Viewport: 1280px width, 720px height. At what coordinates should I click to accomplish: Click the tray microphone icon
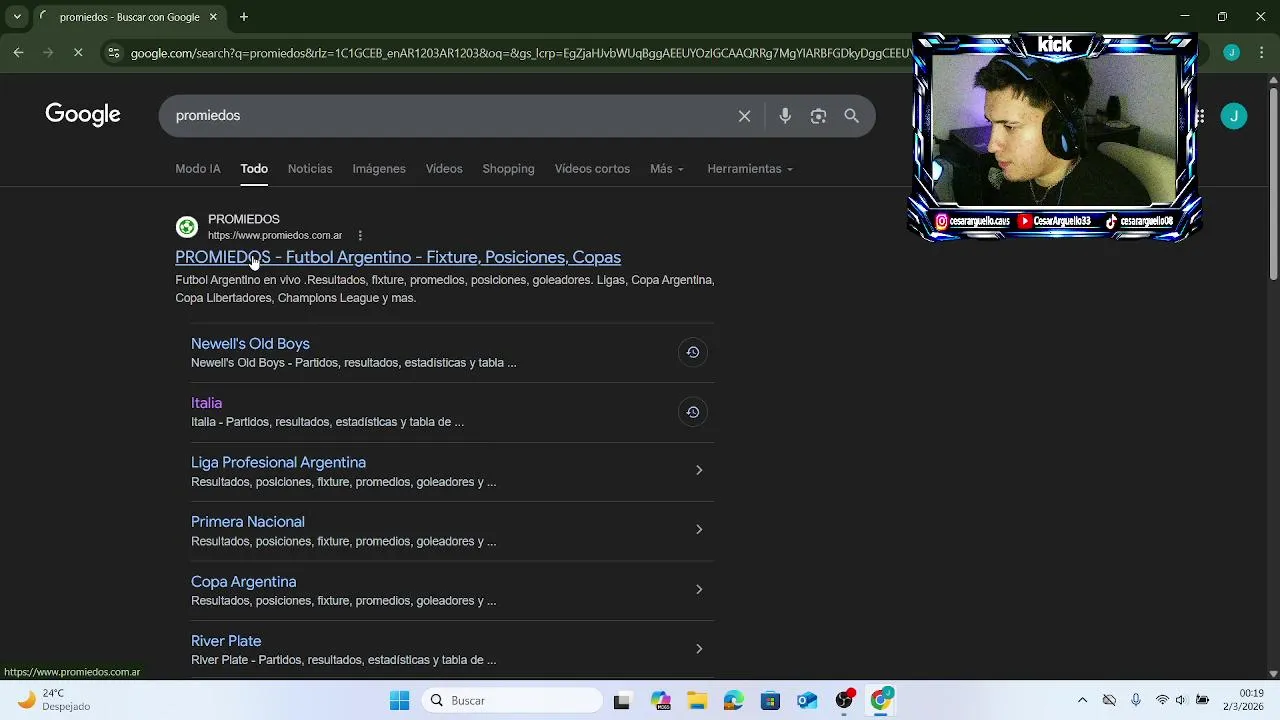coord(1135,700)
